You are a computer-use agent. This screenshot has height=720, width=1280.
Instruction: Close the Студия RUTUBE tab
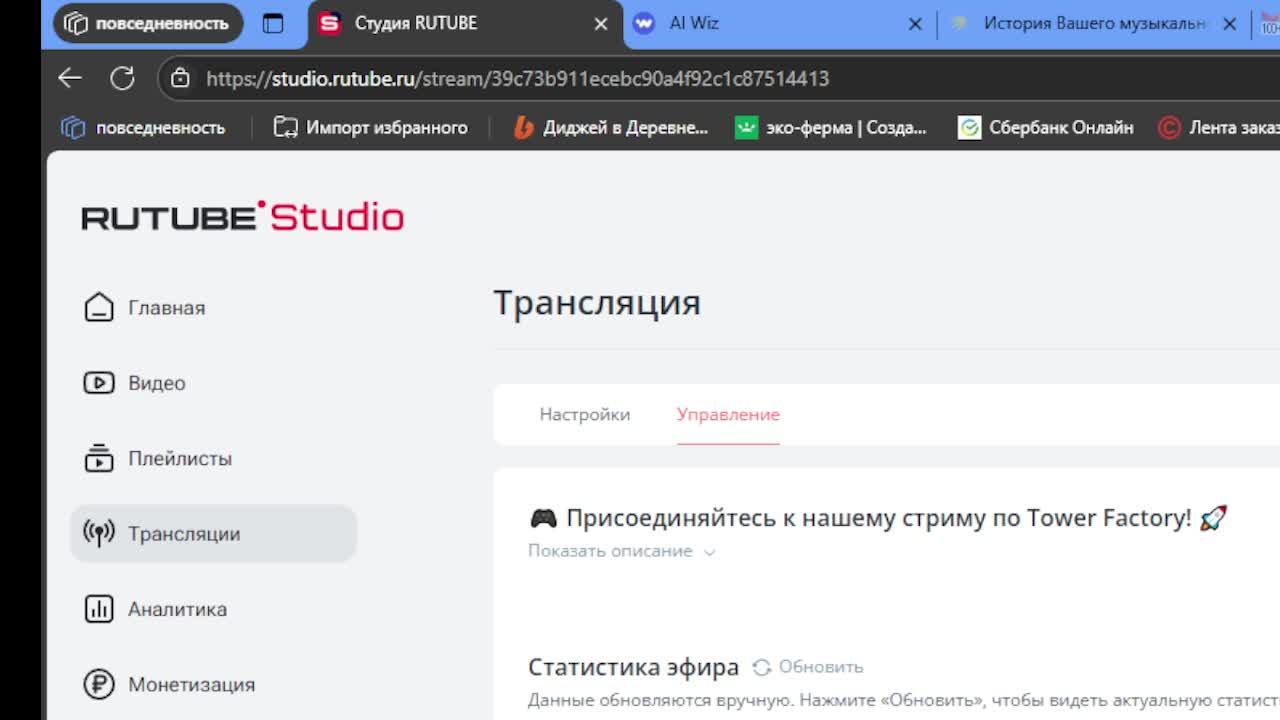(601, 23)
